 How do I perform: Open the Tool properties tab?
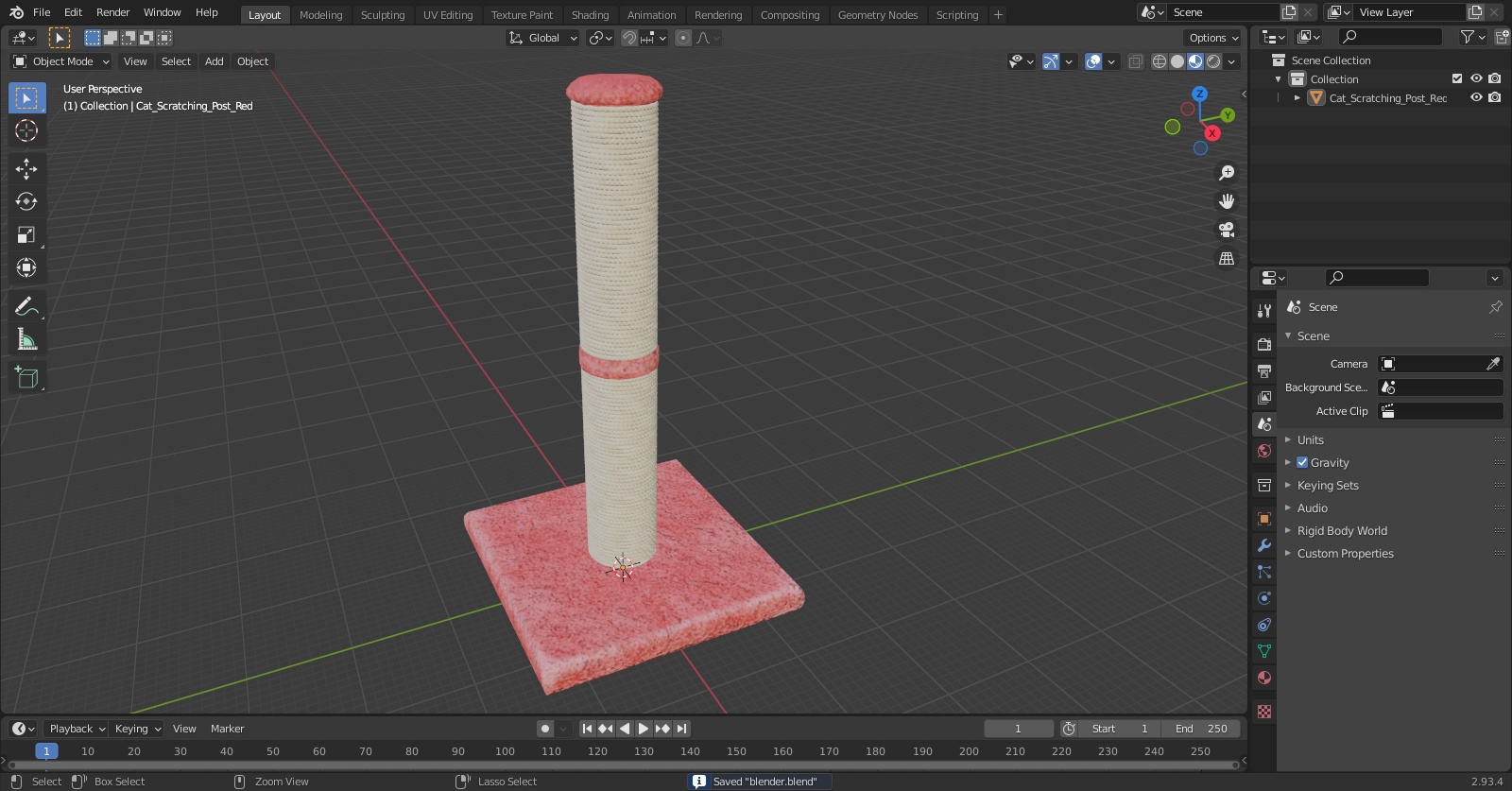click(1264, 310)
